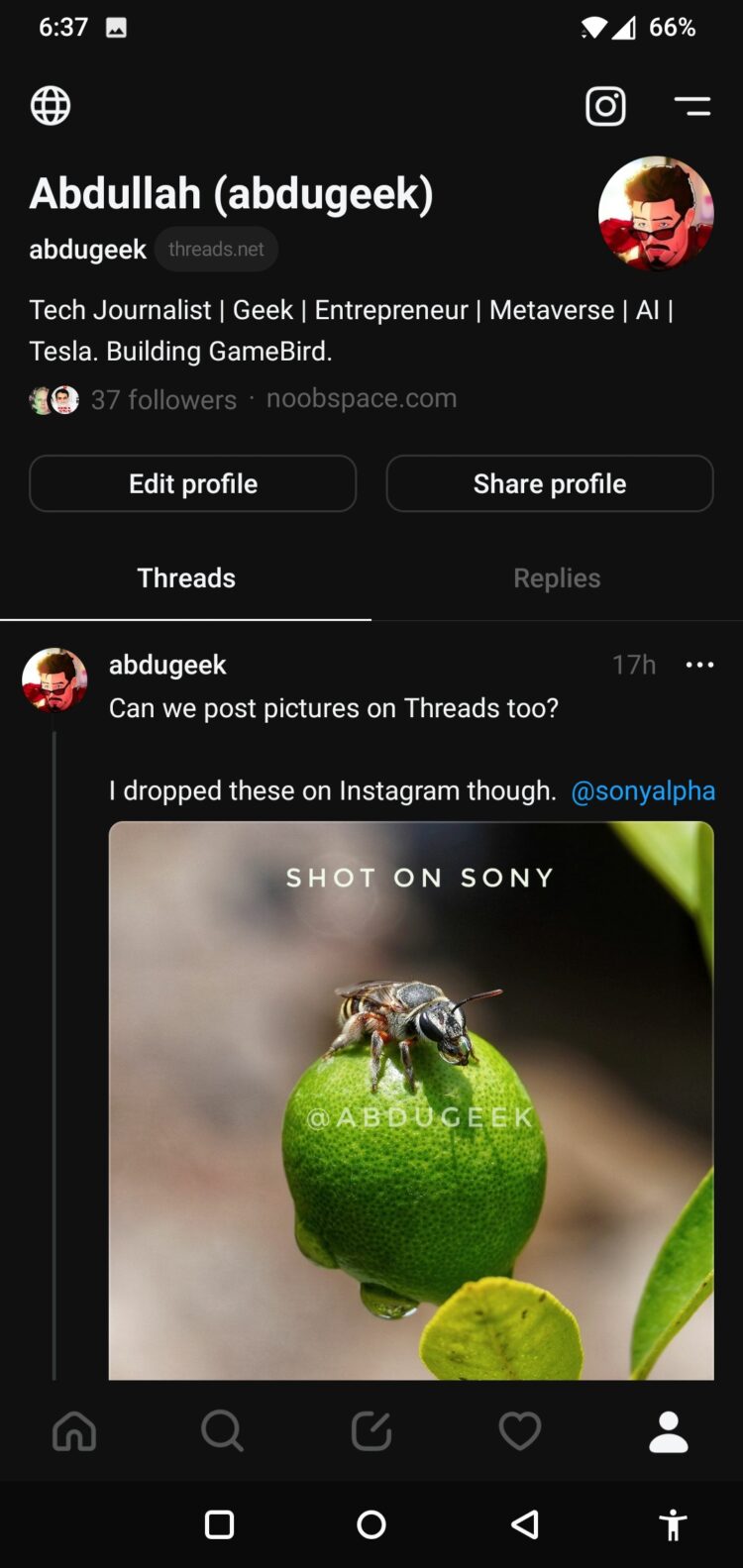Switch to the Threads tab
Screen dimensions: 743x1568
click(x=185, y=577)
